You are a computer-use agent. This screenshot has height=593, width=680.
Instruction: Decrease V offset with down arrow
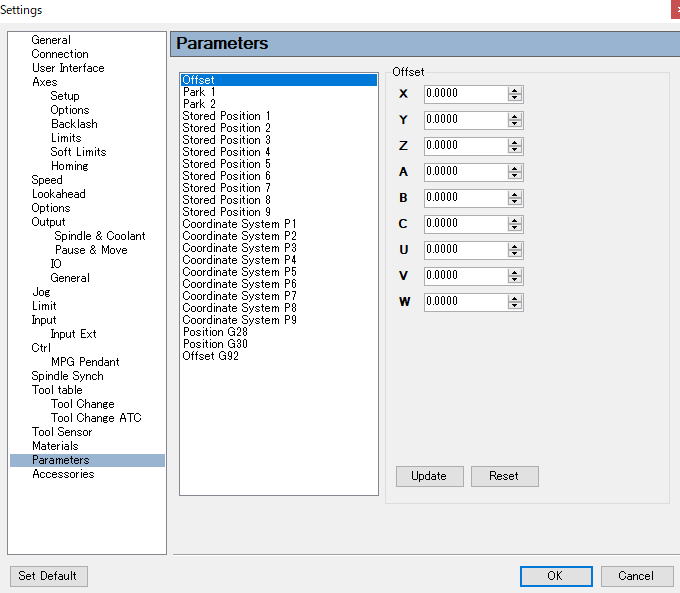click(x=515, y=280)
